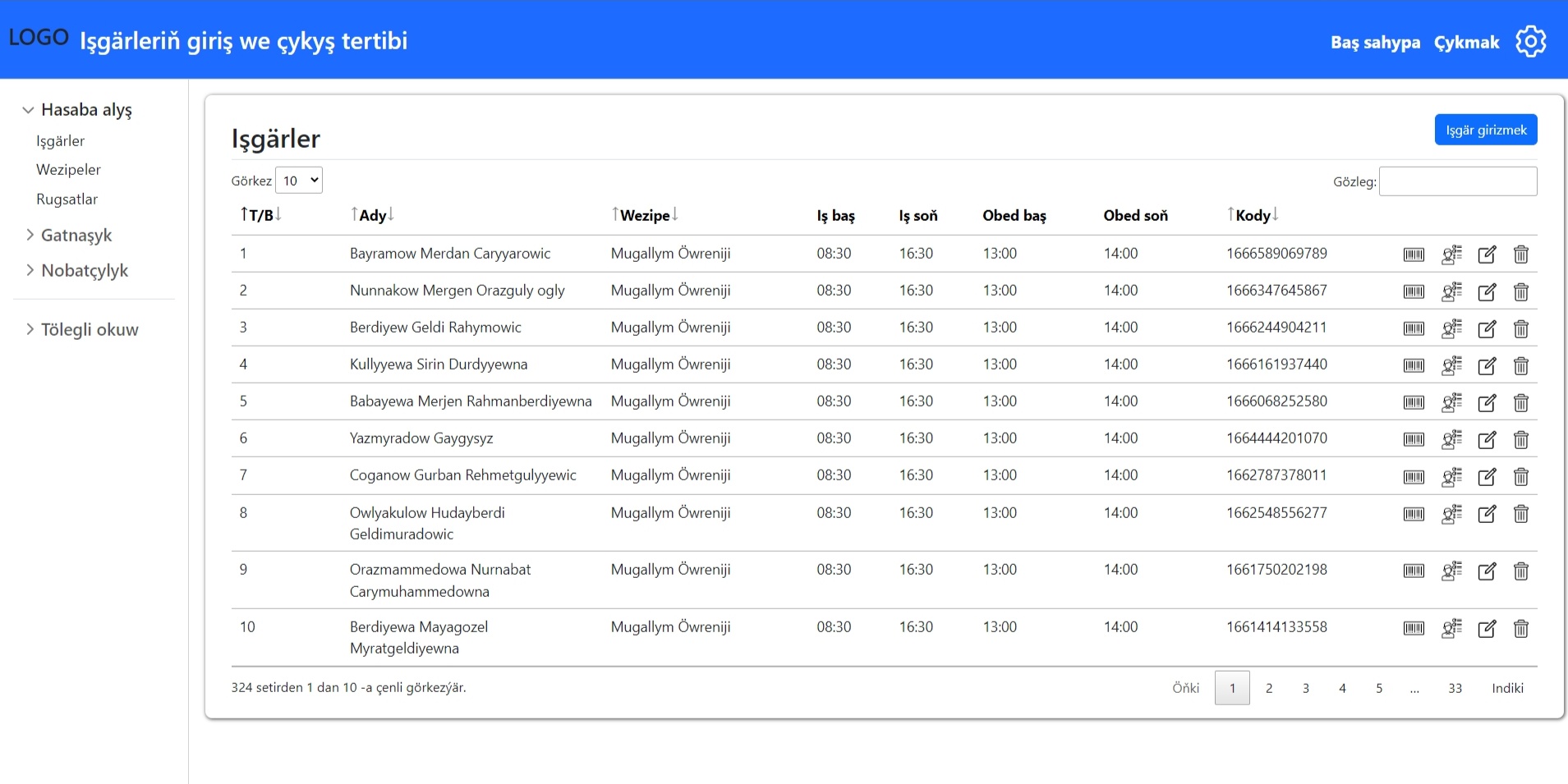The image size is (1568, 784).
Task: Delete employee Kullyyewa Sirin Durdyyewna
Action: point(1520,366)
